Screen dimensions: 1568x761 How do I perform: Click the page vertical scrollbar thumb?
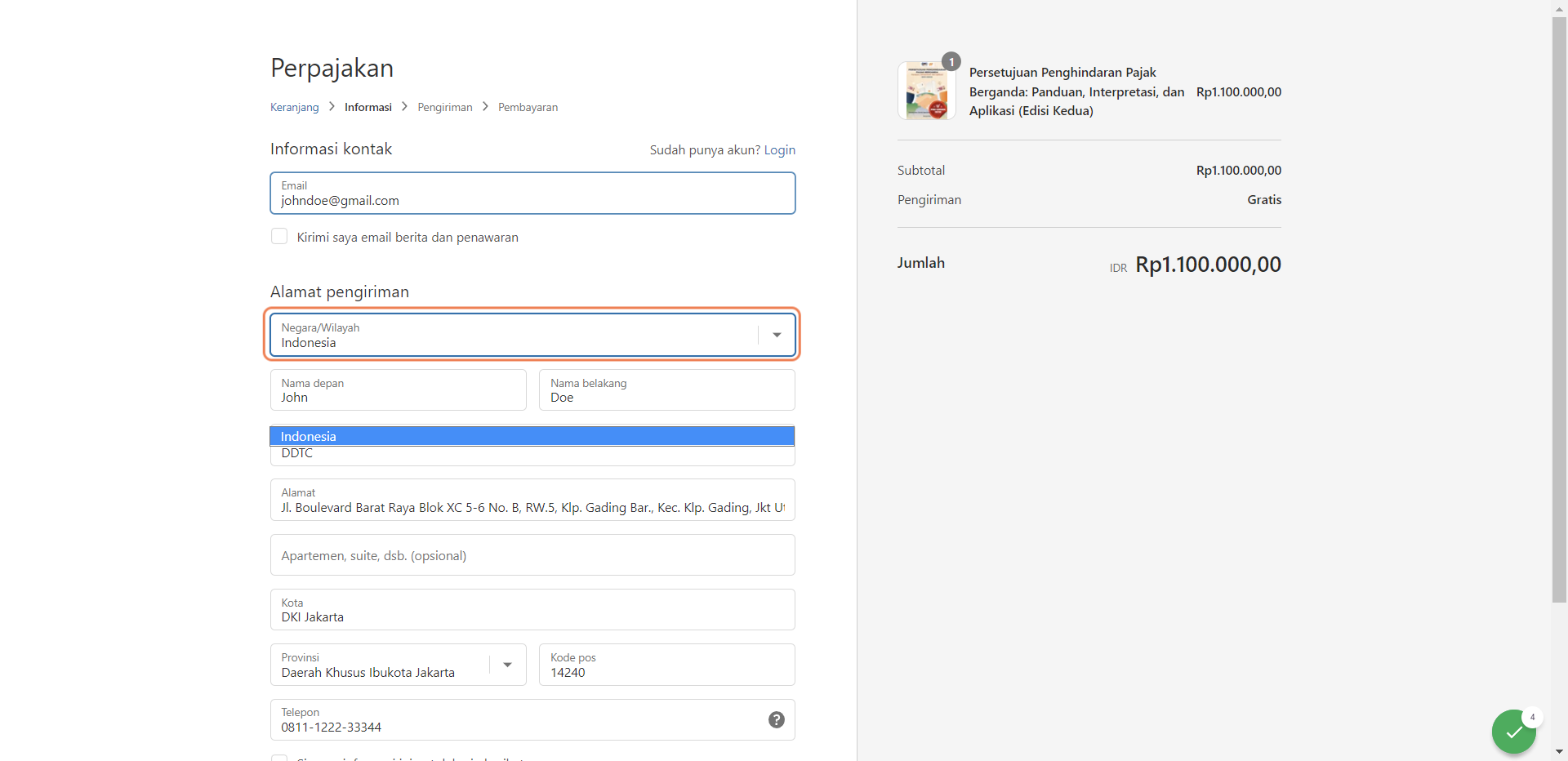(x=1559, y=310)
